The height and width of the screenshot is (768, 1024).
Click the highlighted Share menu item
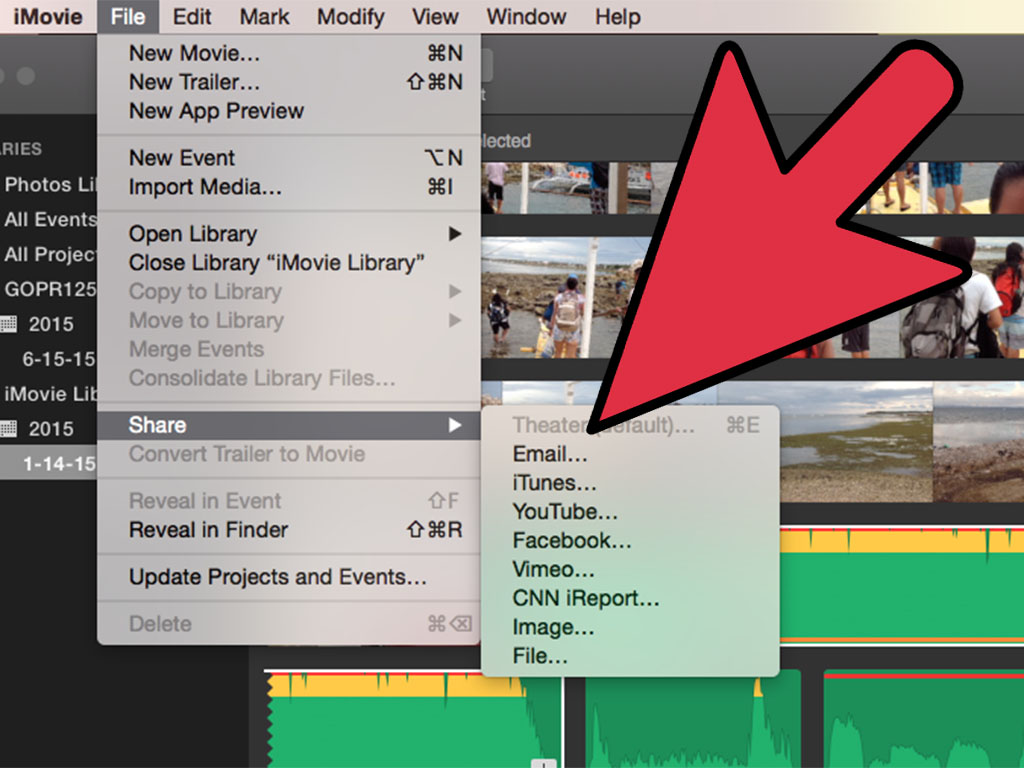tap(289, 425)
